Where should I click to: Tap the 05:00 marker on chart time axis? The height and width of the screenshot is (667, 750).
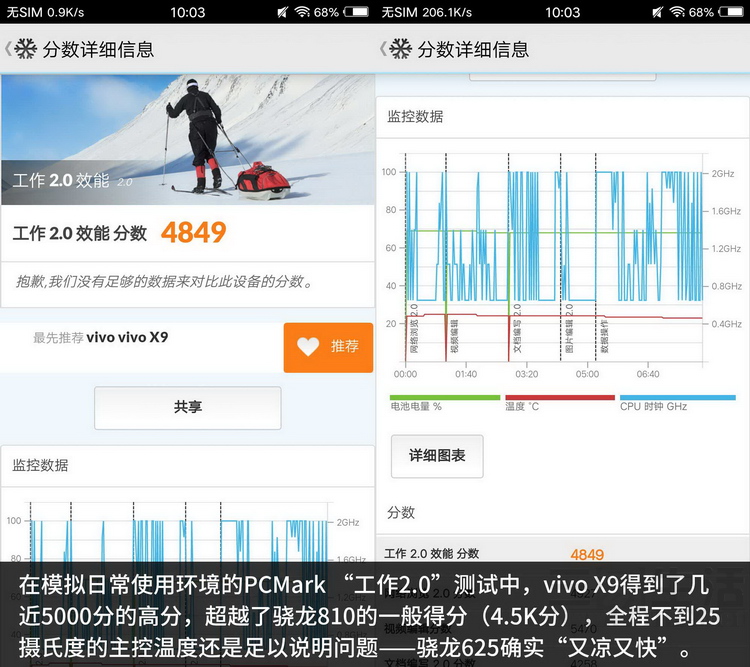(x=587, y=374)
